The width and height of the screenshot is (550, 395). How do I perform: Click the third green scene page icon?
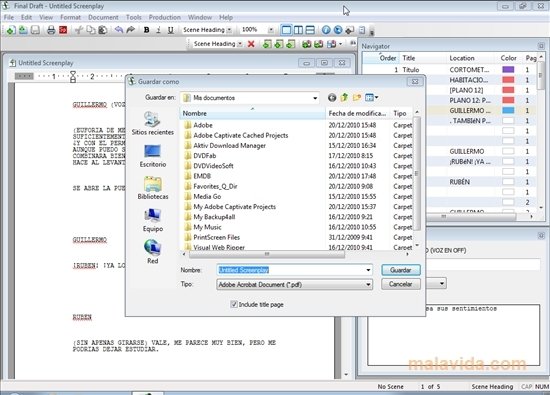291,44
